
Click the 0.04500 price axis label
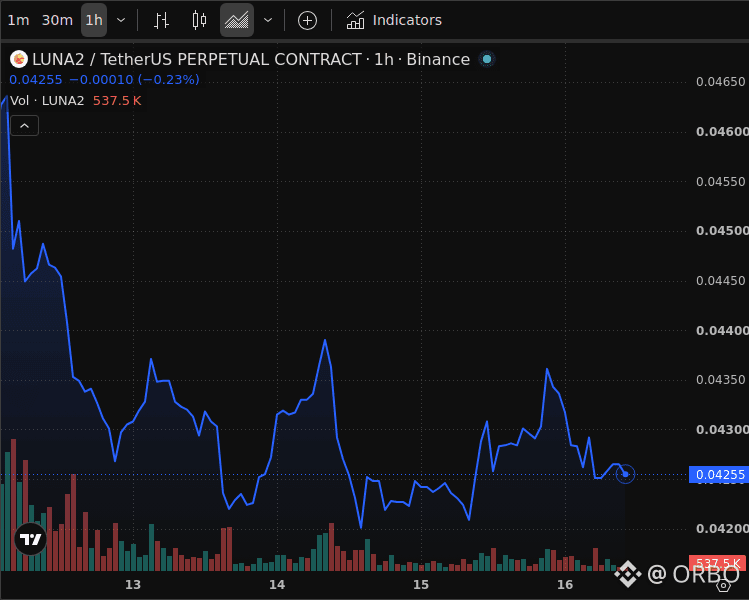click(722, 231)
